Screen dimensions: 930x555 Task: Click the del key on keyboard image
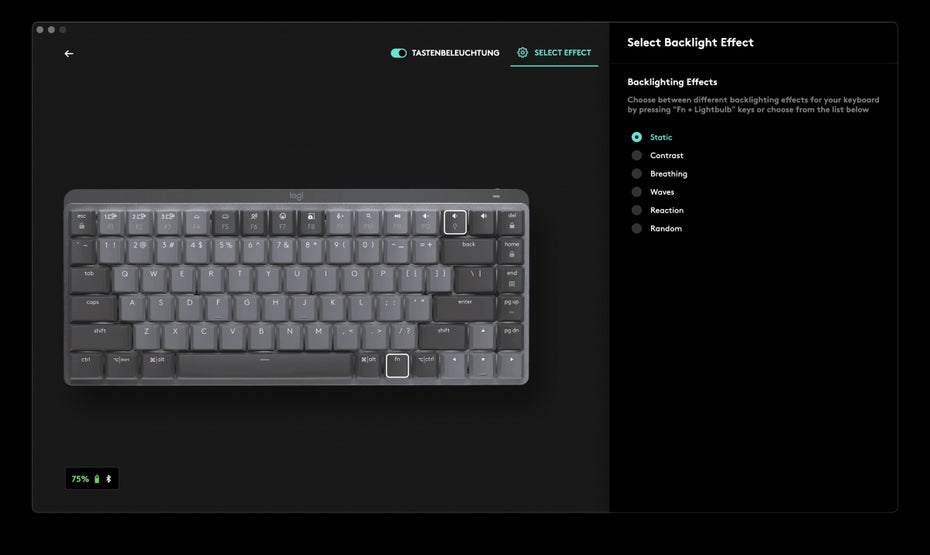[x=511, y=222]
